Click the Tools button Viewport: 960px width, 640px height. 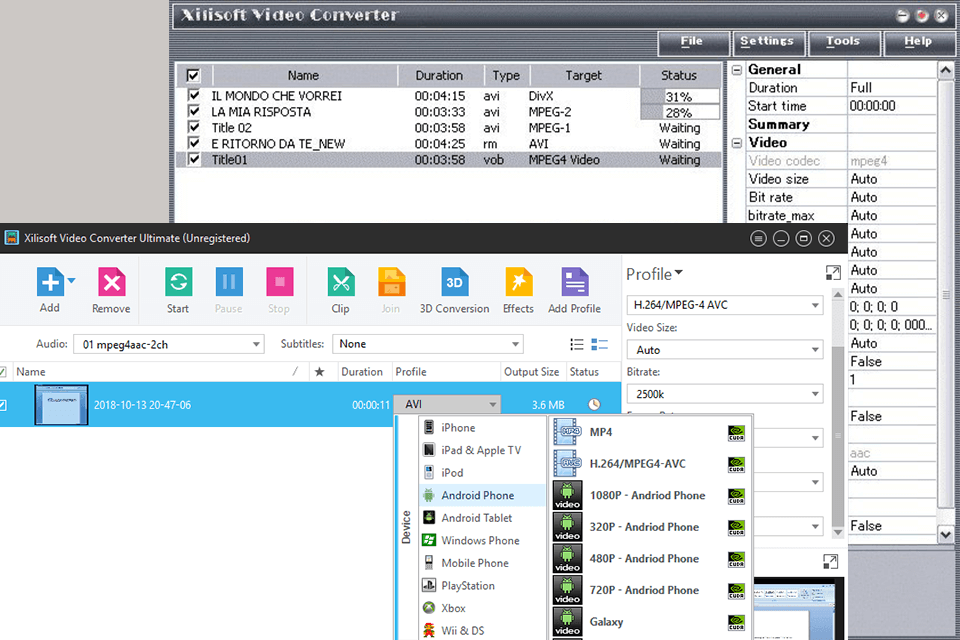click(843, 42)
